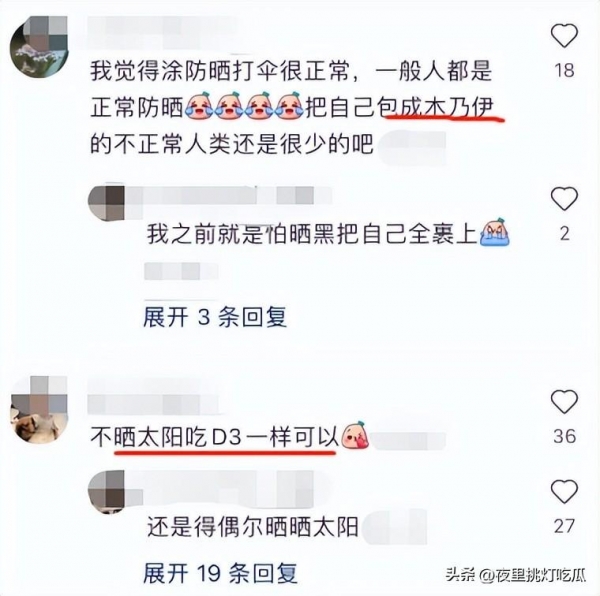
Task: Click the comment text about 涂防晒打伞
Action: (x=293, y=108)
